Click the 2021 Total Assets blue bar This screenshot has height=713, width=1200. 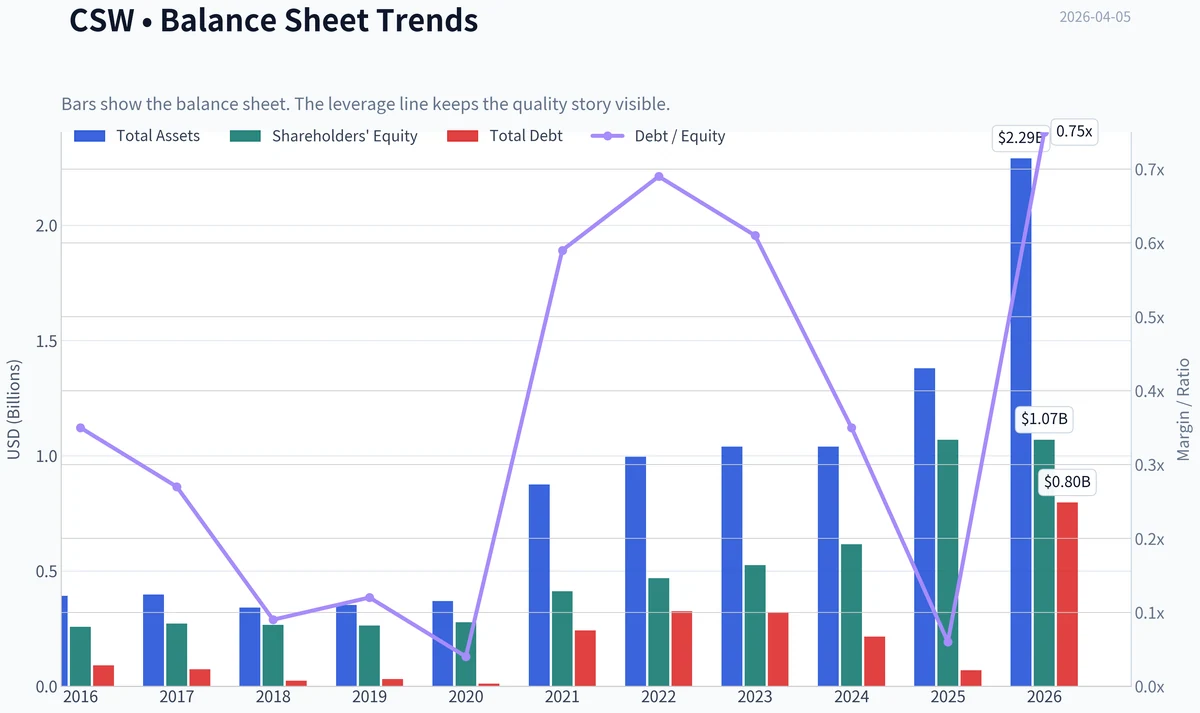[539, 585]
